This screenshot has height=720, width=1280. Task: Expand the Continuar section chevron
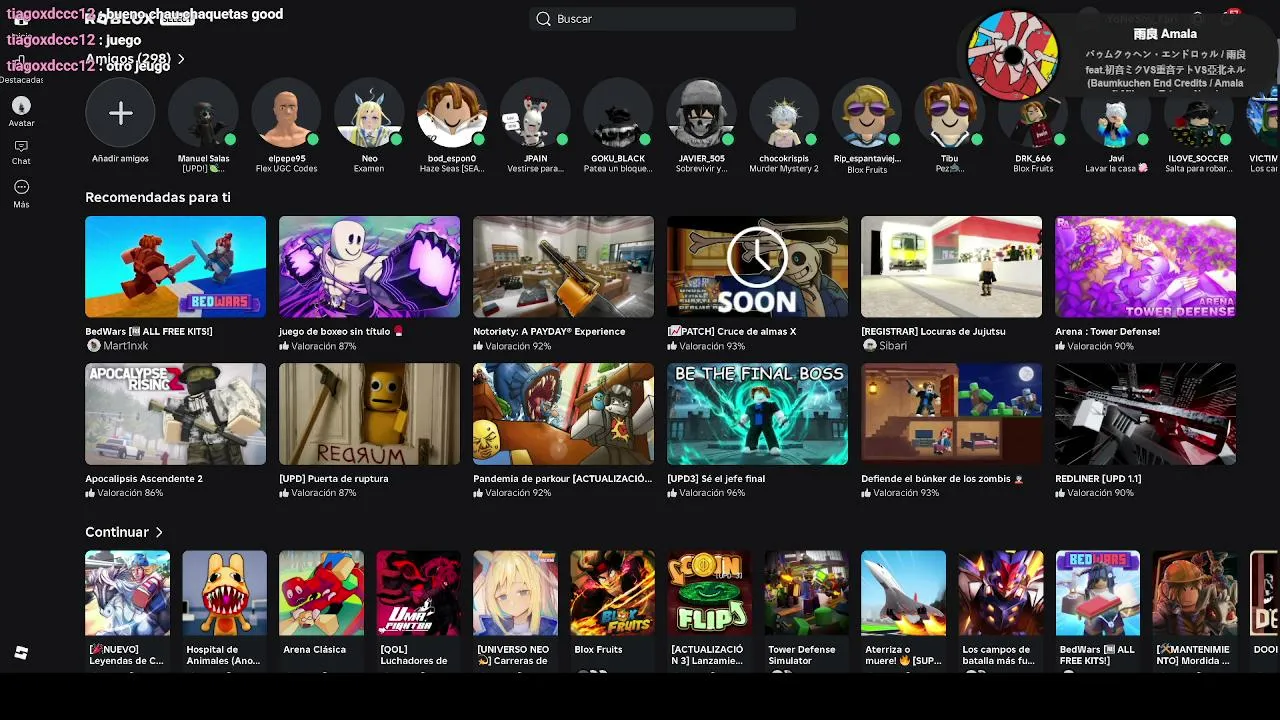(x=159, y=532)
